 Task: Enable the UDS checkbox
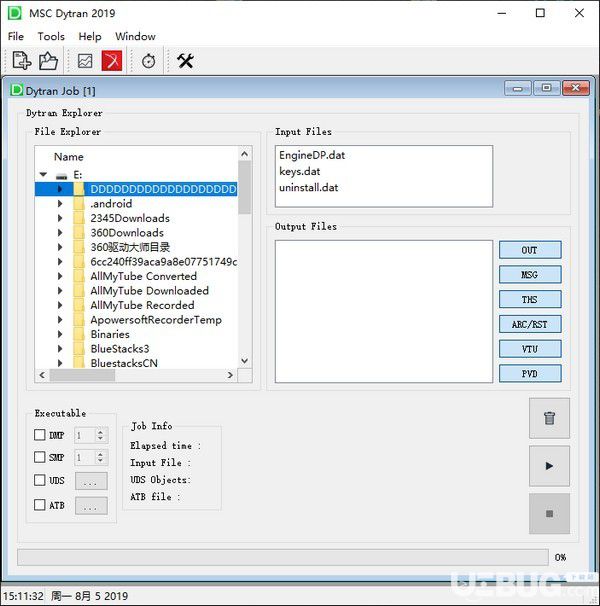pos(39,480)
